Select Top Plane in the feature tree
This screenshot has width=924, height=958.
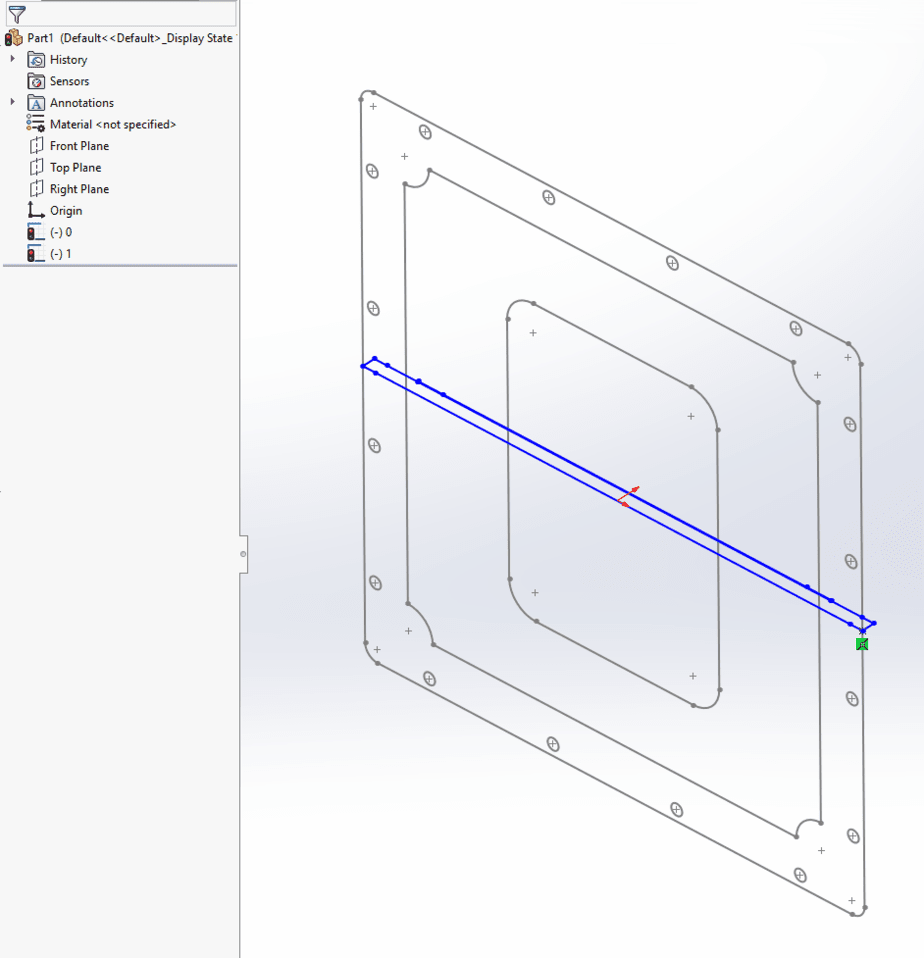[x=73, y=167]
